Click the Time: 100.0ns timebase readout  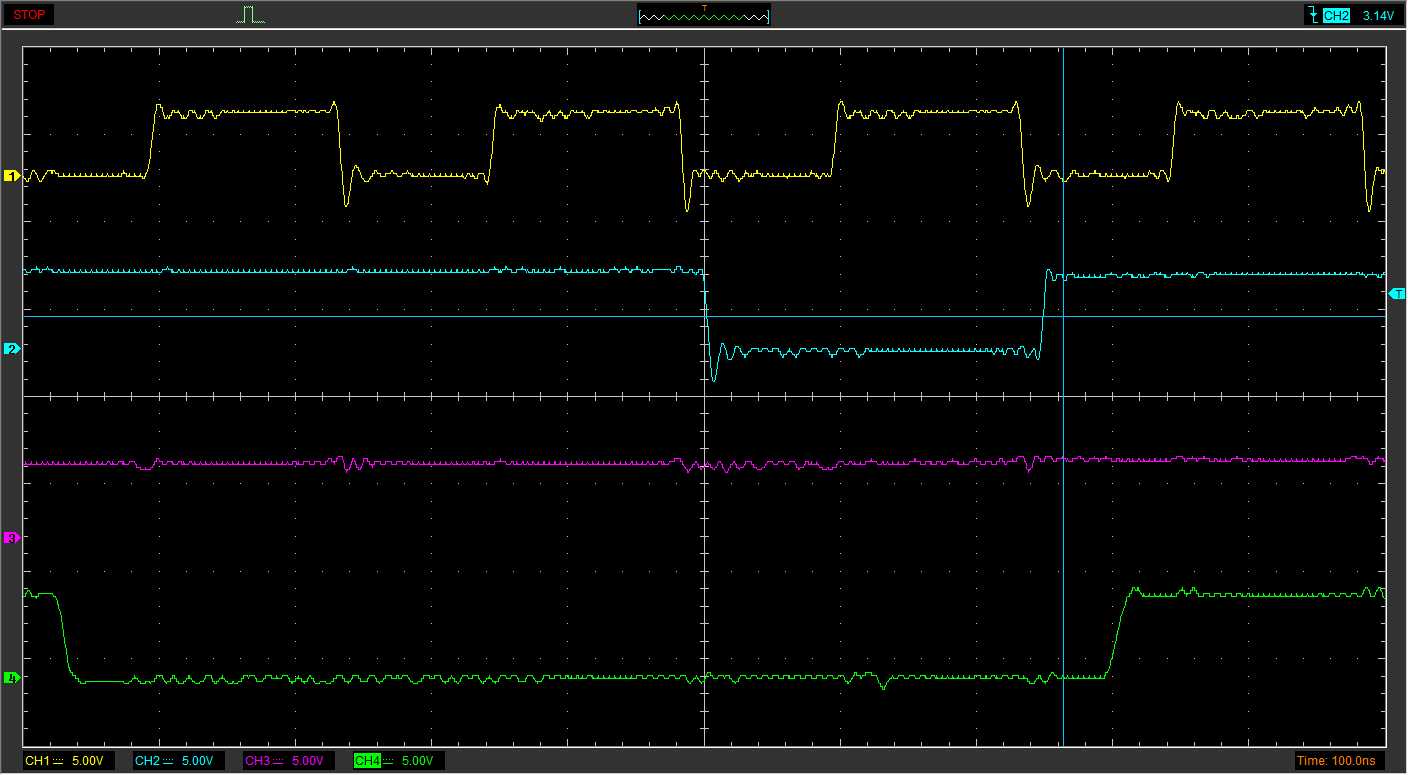coord(1336,761)
